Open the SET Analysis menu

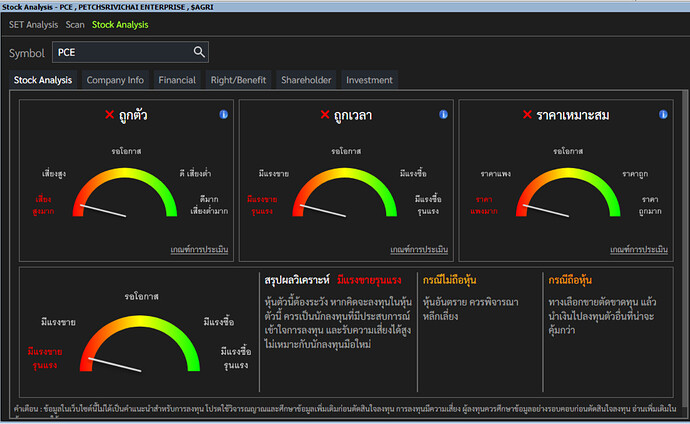33,25
